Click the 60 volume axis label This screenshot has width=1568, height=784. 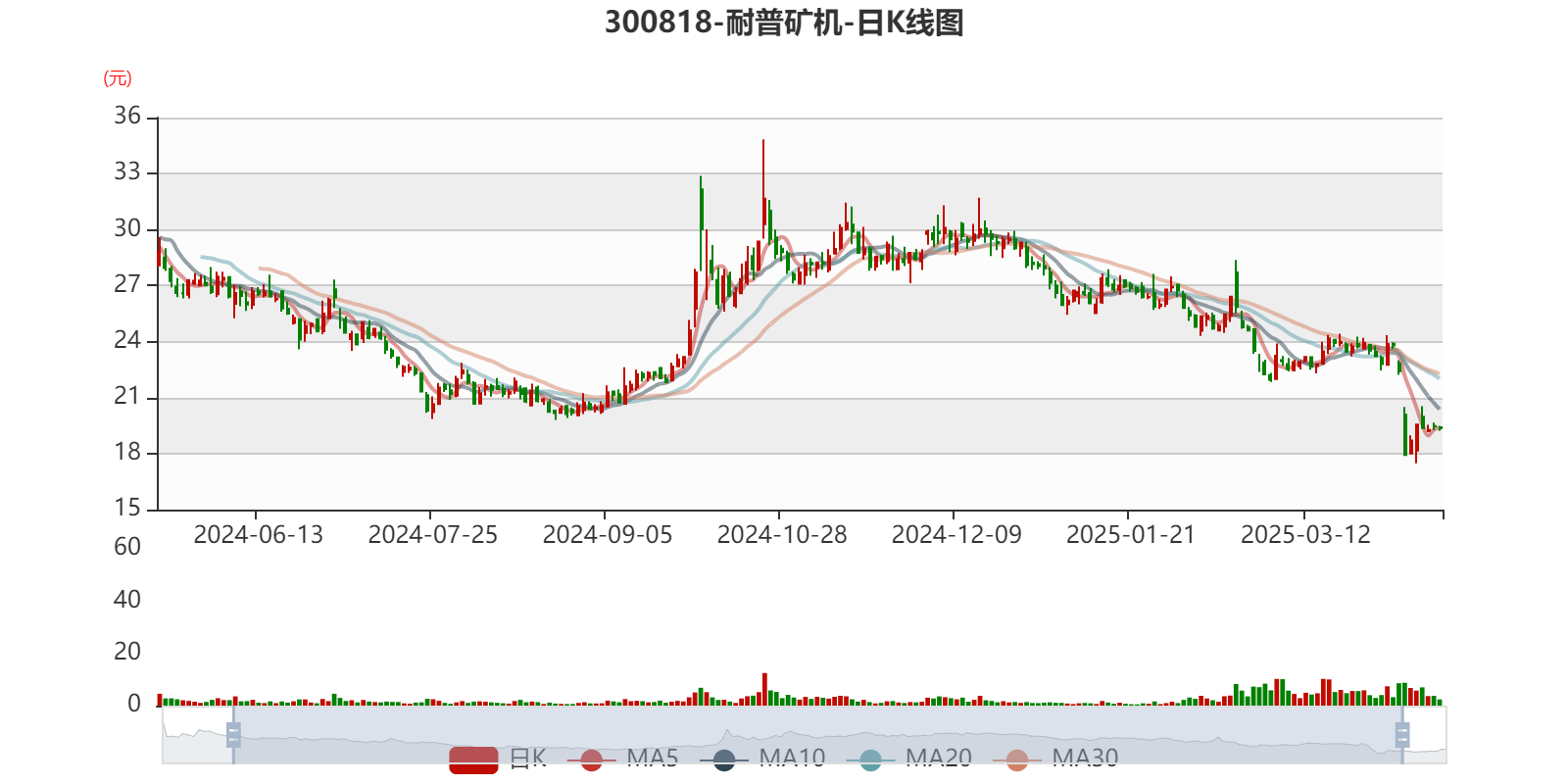127,547
